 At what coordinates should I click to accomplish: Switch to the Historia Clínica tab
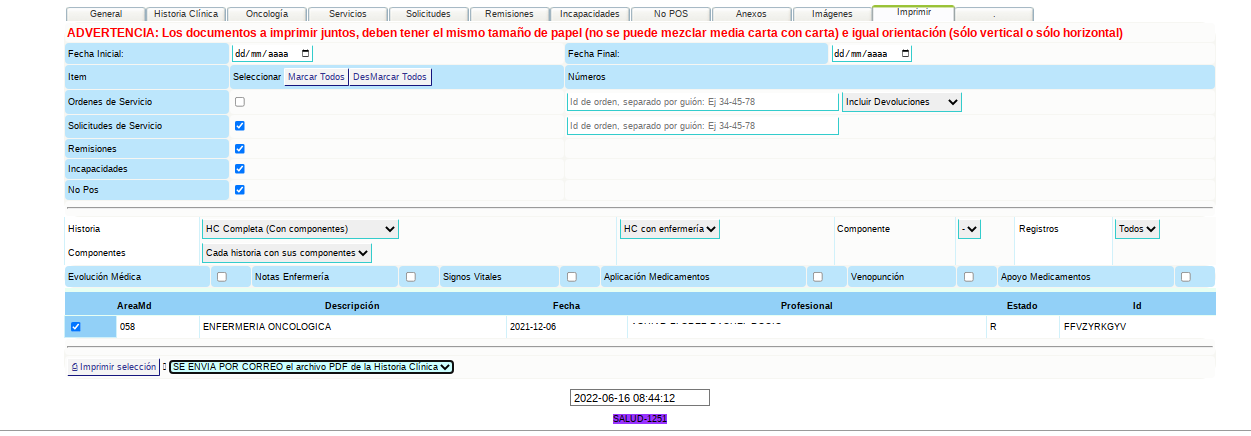pyautogui.click(x=185, y=15)
